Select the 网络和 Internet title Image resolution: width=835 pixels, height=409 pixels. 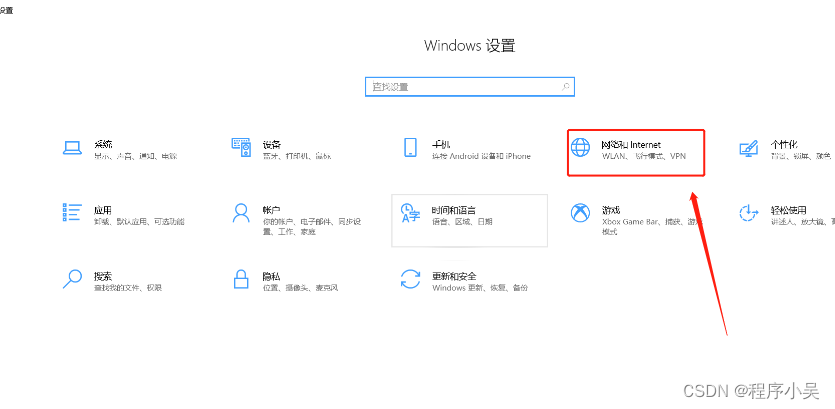pyautogui.click(x=631, y=144)
